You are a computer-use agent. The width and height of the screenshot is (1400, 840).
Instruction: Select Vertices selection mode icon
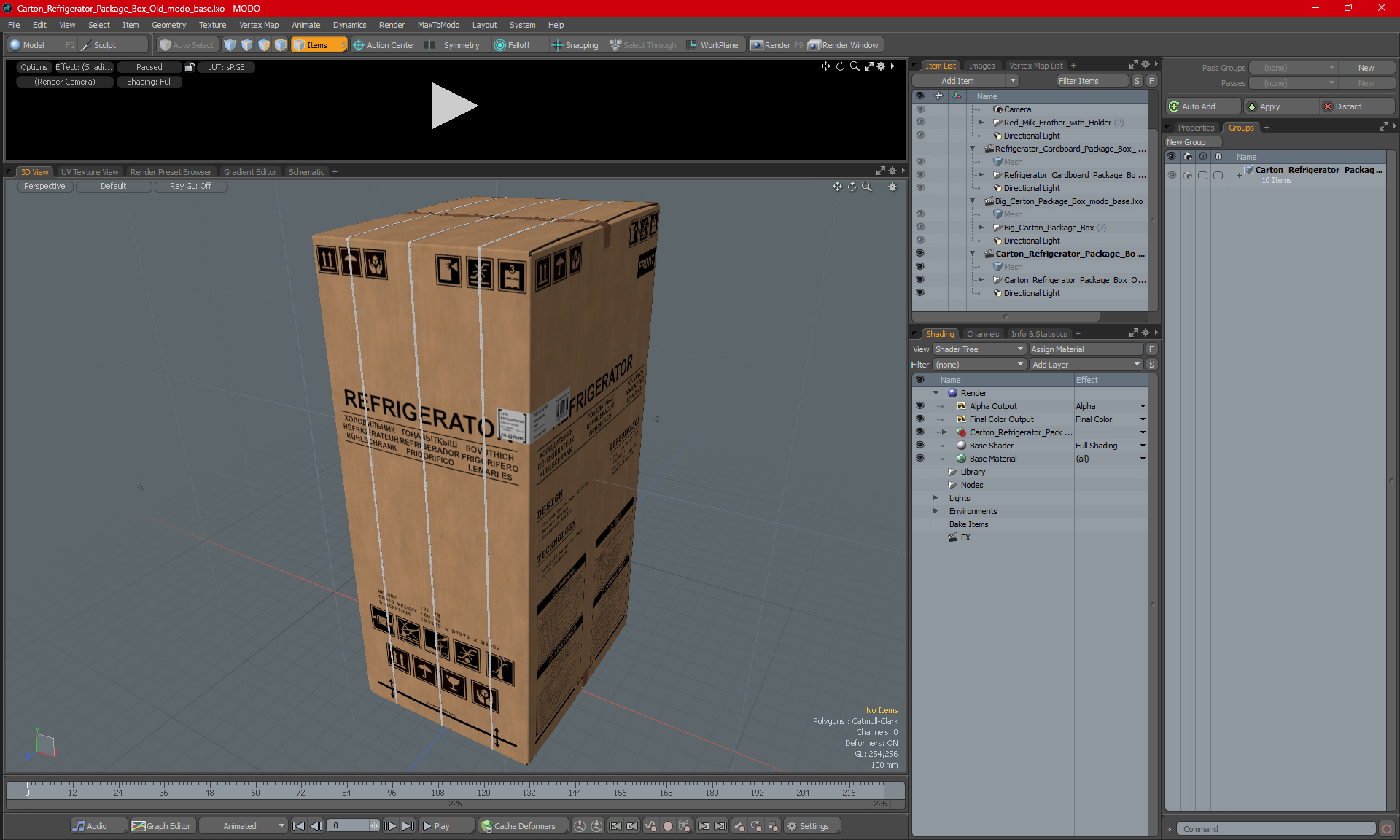tap(230, 45)
